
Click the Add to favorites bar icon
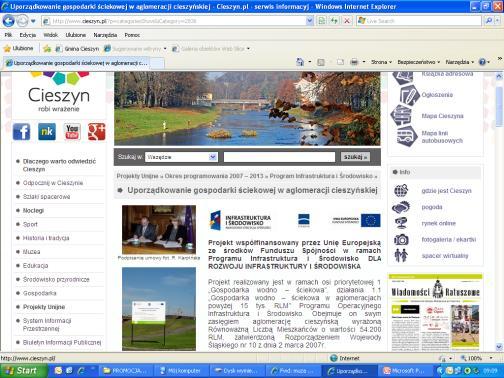pyautogui.click(x=47, y=49)
